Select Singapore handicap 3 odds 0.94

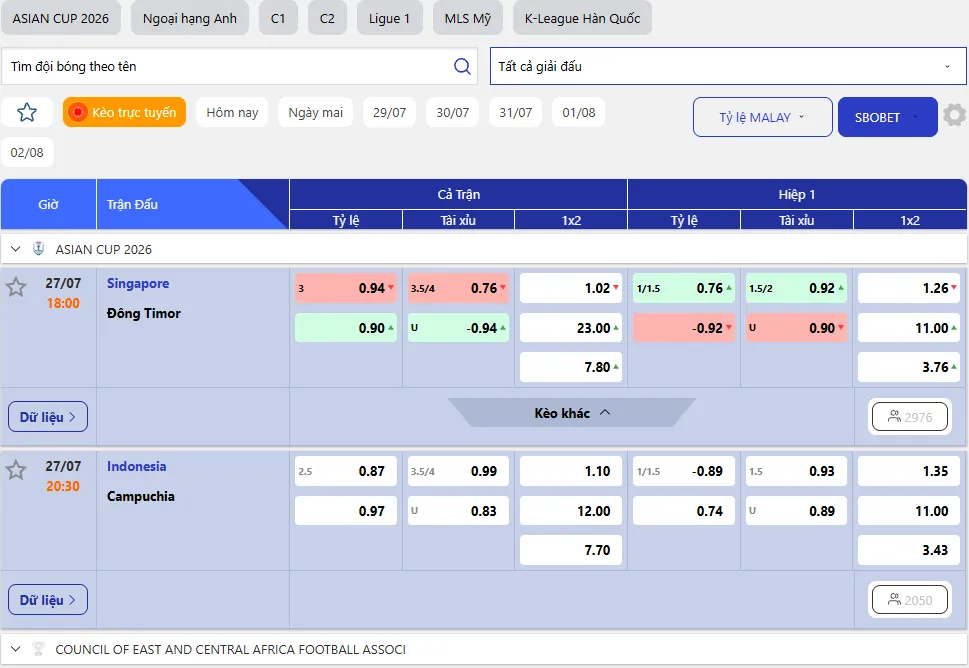pos(345,288)
